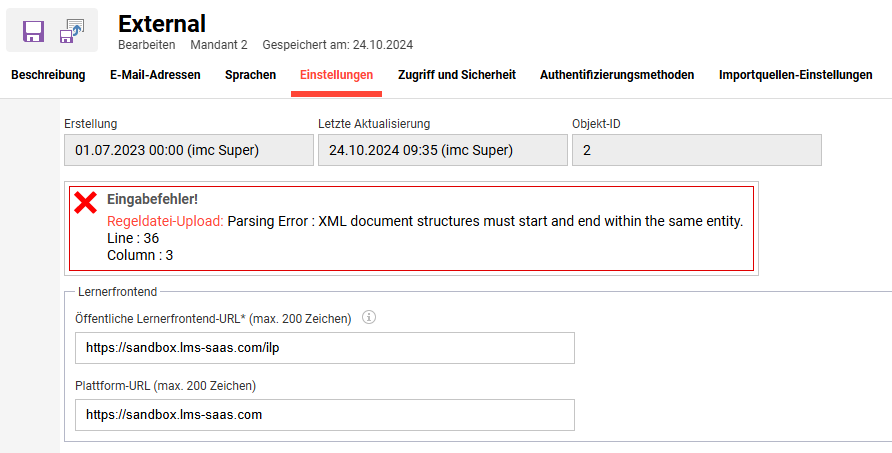Switch to the Beschreibung tab

pos(48,75)
